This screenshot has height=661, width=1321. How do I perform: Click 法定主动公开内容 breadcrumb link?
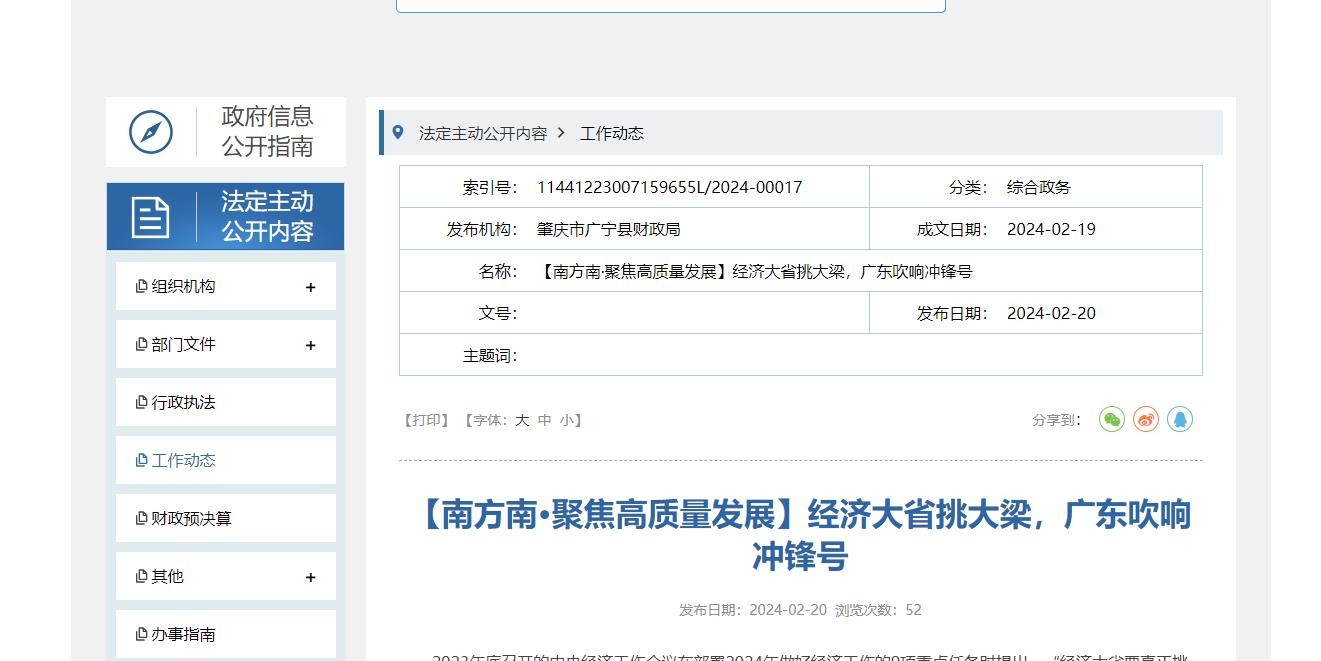click(x=483, y=133)
